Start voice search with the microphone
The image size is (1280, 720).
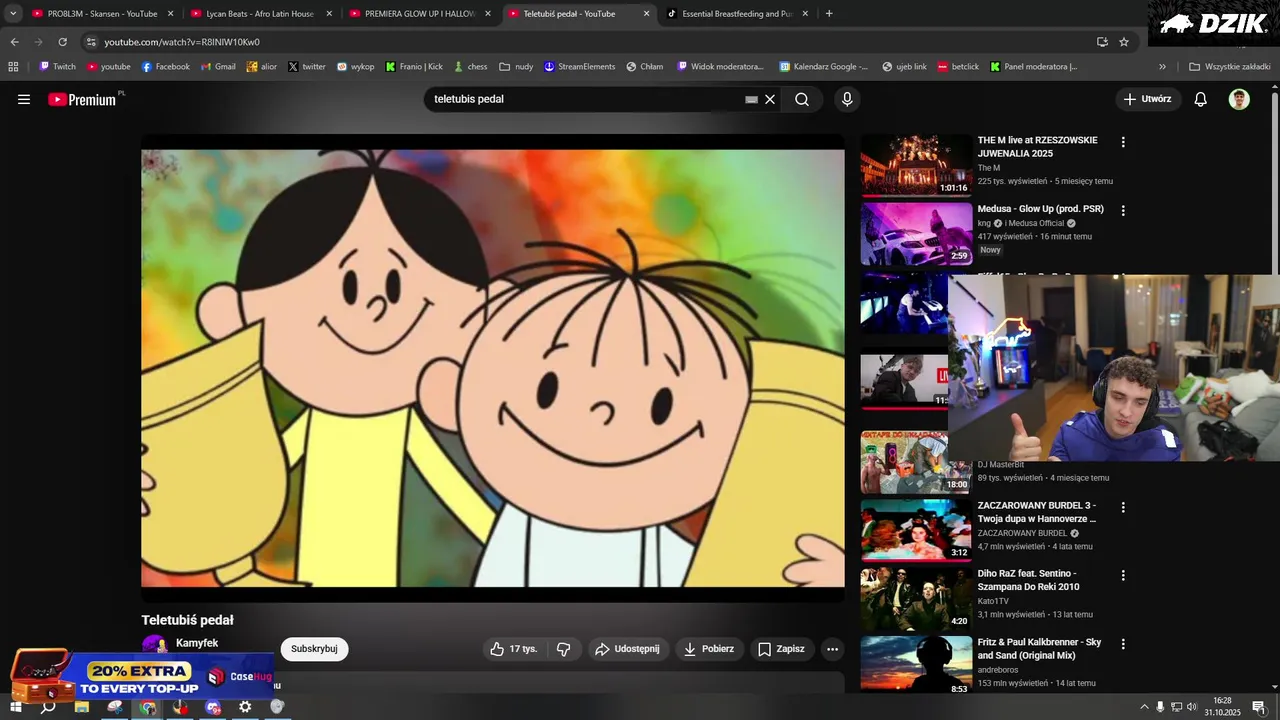(847, 99)
